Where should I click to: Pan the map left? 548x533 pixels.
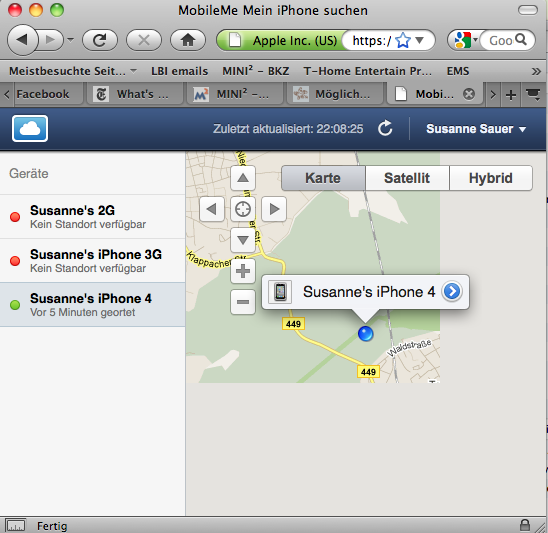(x=212, y=209)
